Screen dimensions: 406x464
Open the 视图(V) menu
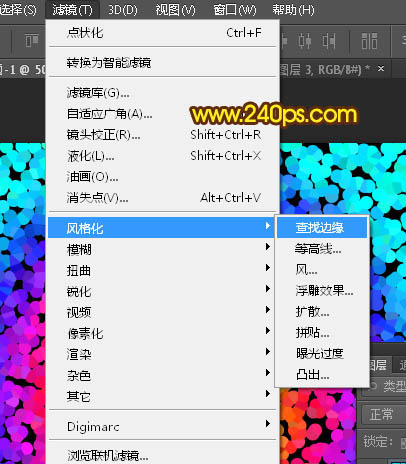pyautogui.click(x=175, y=10)
